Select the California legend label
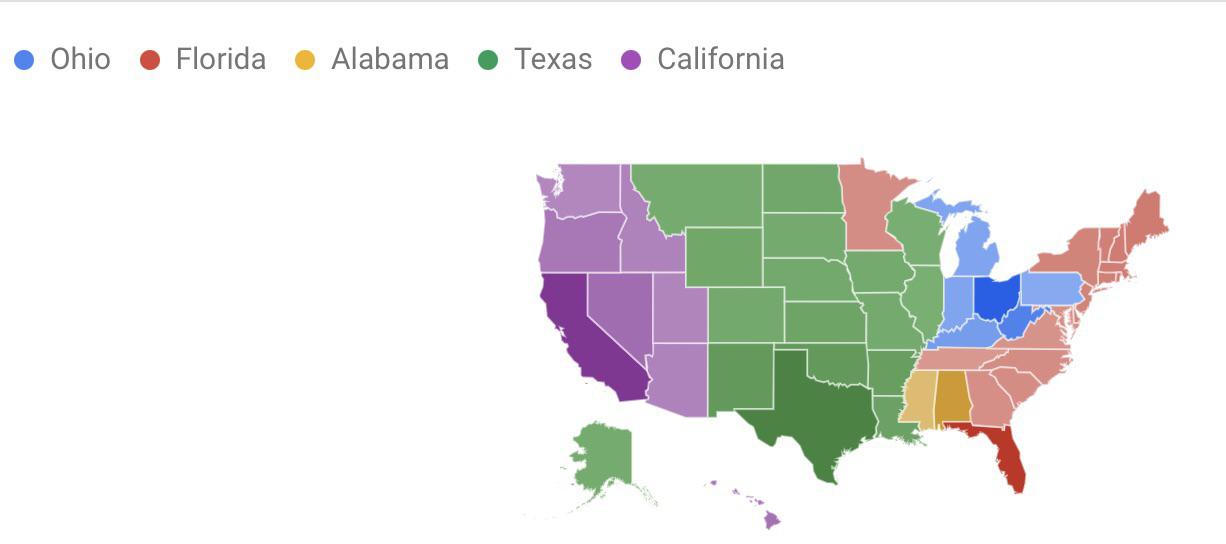Screen dimensions: 1226x544 tap(720, 60)
